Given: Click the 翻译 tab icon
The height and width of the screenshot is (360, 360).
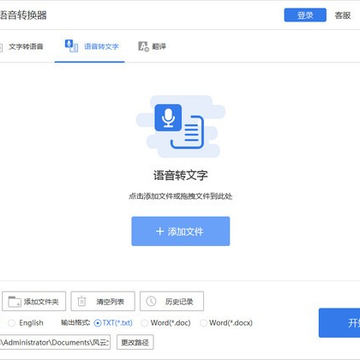Looking at the screenshot, I should tap(143, 47).
